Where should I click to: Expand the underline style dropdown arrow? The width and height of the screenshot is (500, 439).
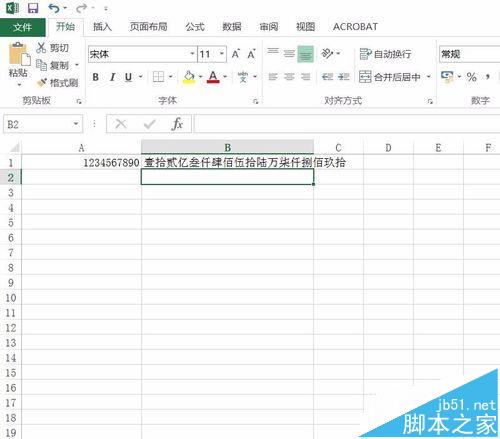tap(141, 77)
